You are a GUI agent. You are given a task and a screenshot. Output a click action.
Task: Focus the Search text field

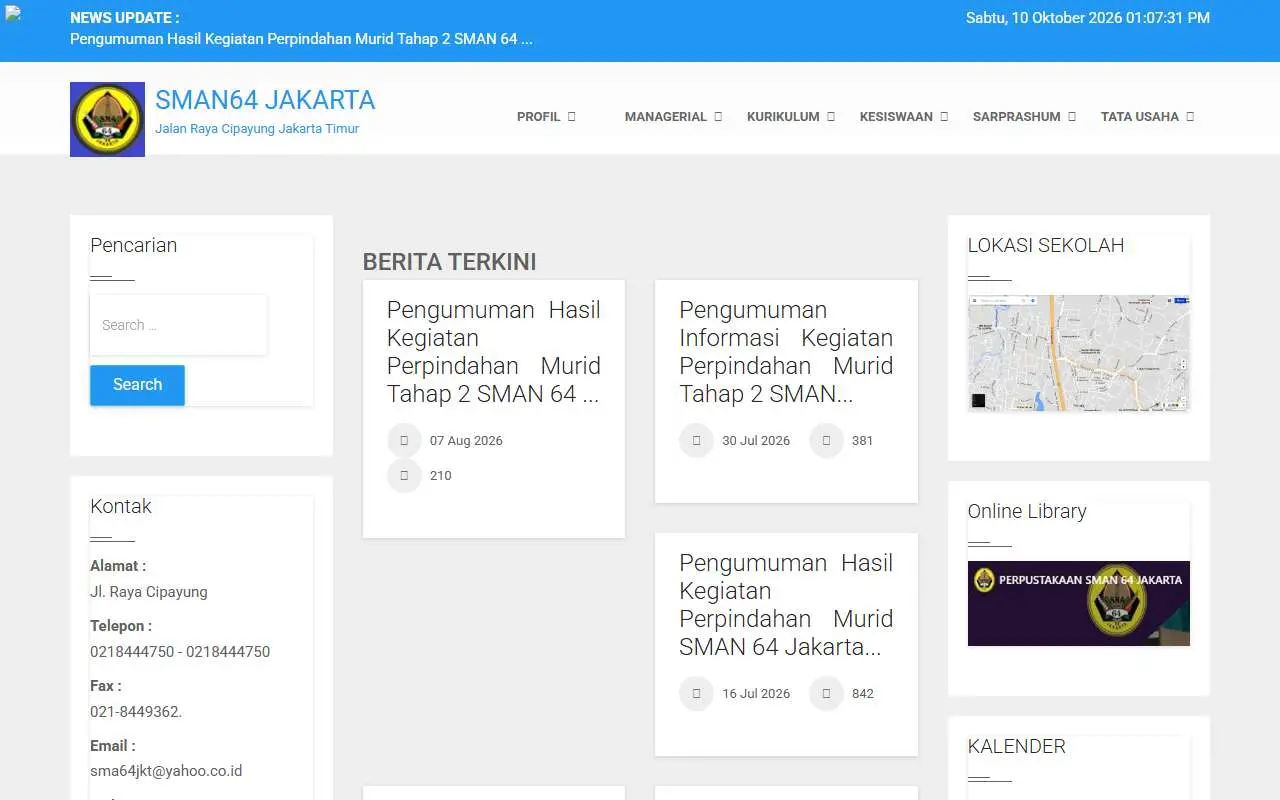[178, 325]
